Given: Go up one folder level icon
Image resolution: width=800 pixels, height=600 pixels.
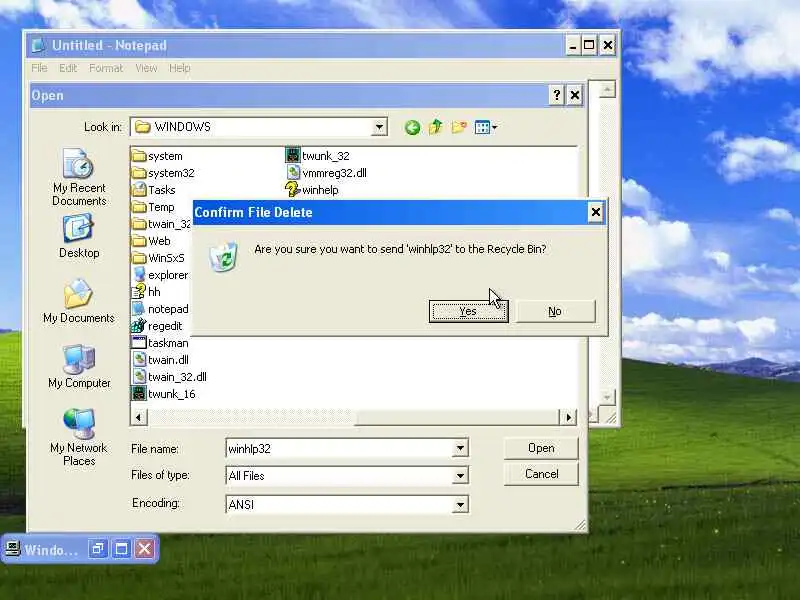Looking at the screenshot, I should click(x=436, y=127).
